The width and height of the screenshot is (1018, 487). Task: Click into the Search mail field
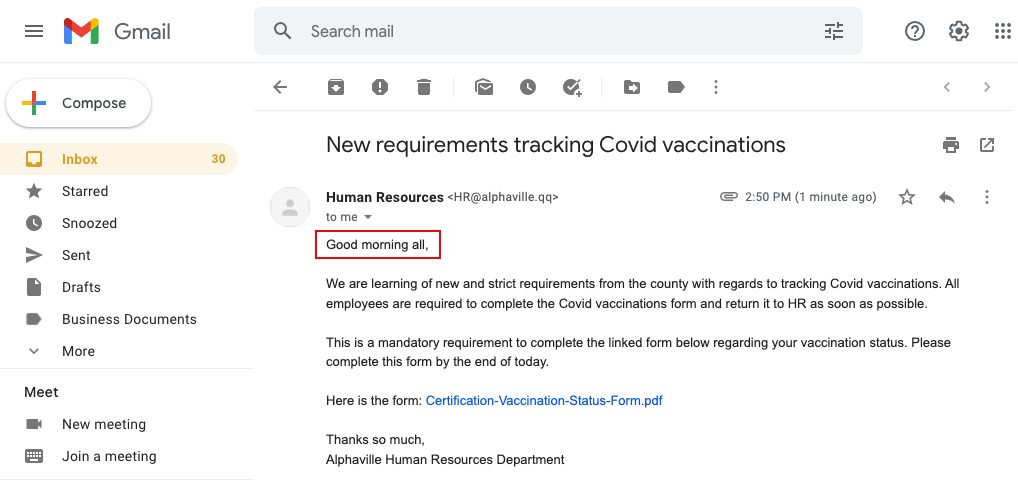coord(558,31)
